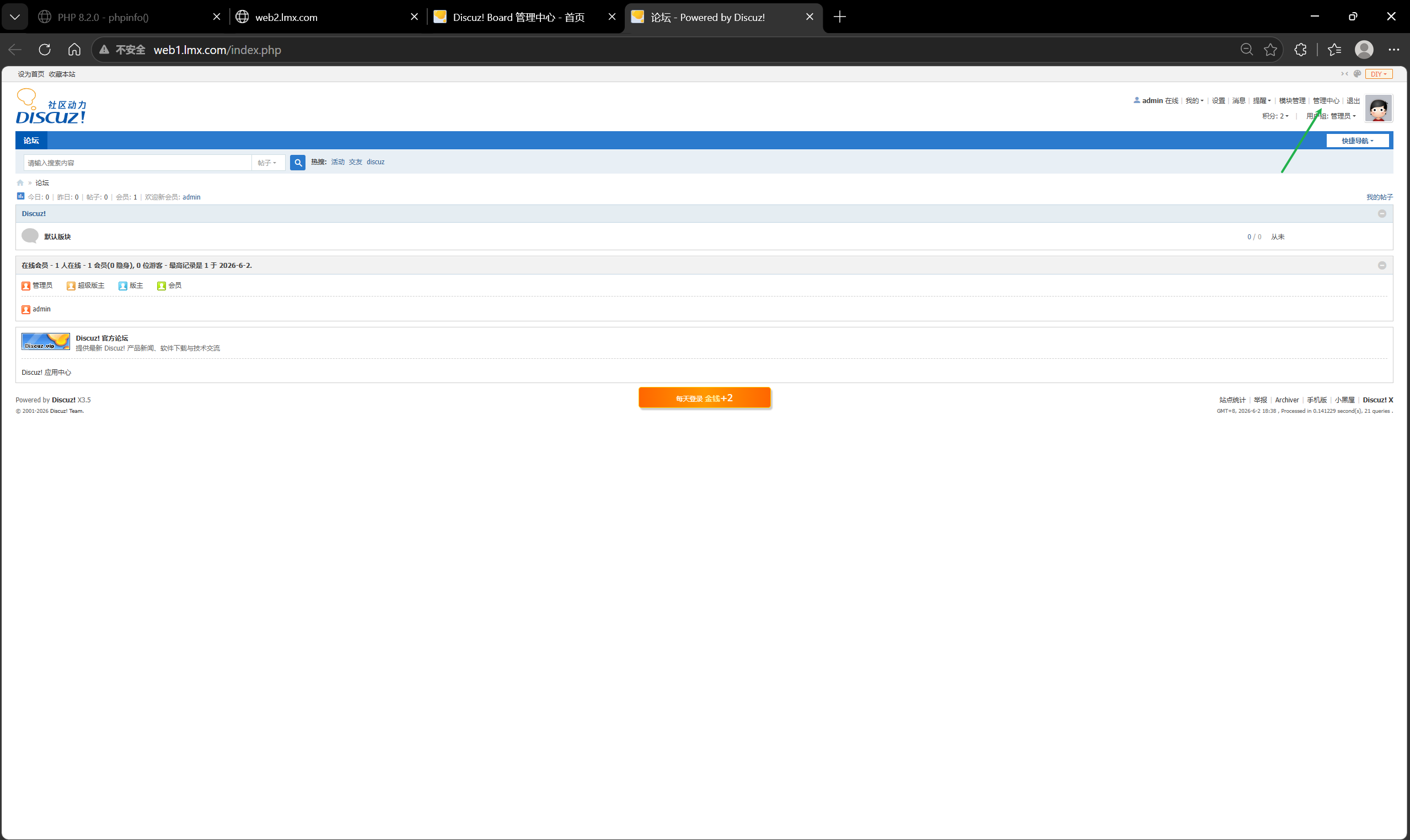
Task: Open 手机版 mobile version link
Action: click(1317, 400)
